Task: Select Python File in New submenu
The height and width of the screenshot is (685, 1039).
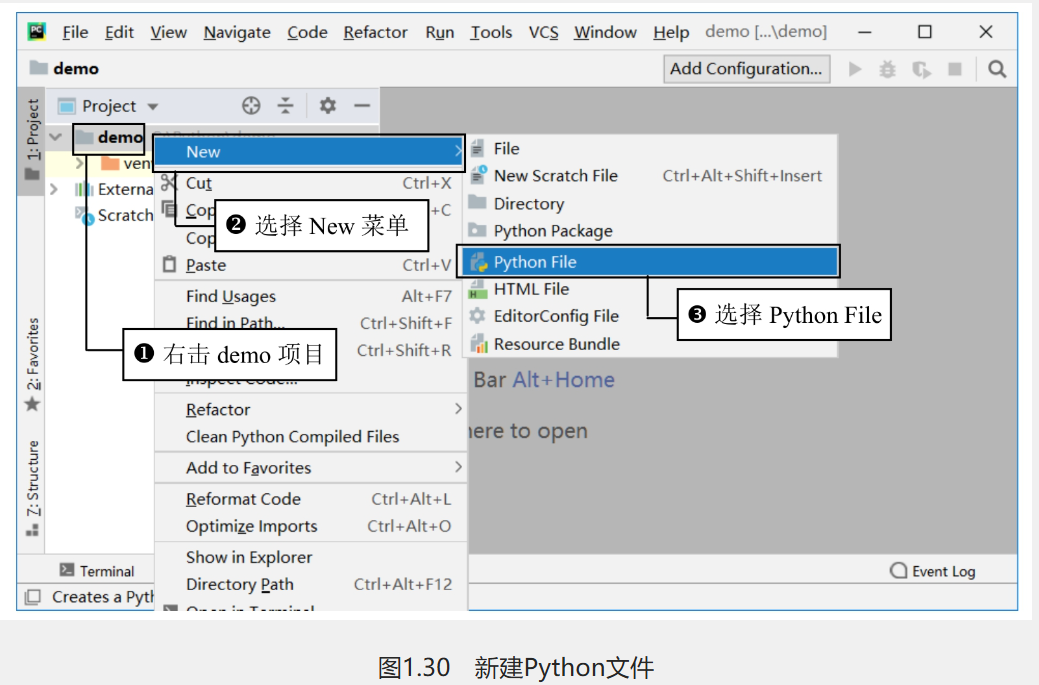Action: pos(648,262)
